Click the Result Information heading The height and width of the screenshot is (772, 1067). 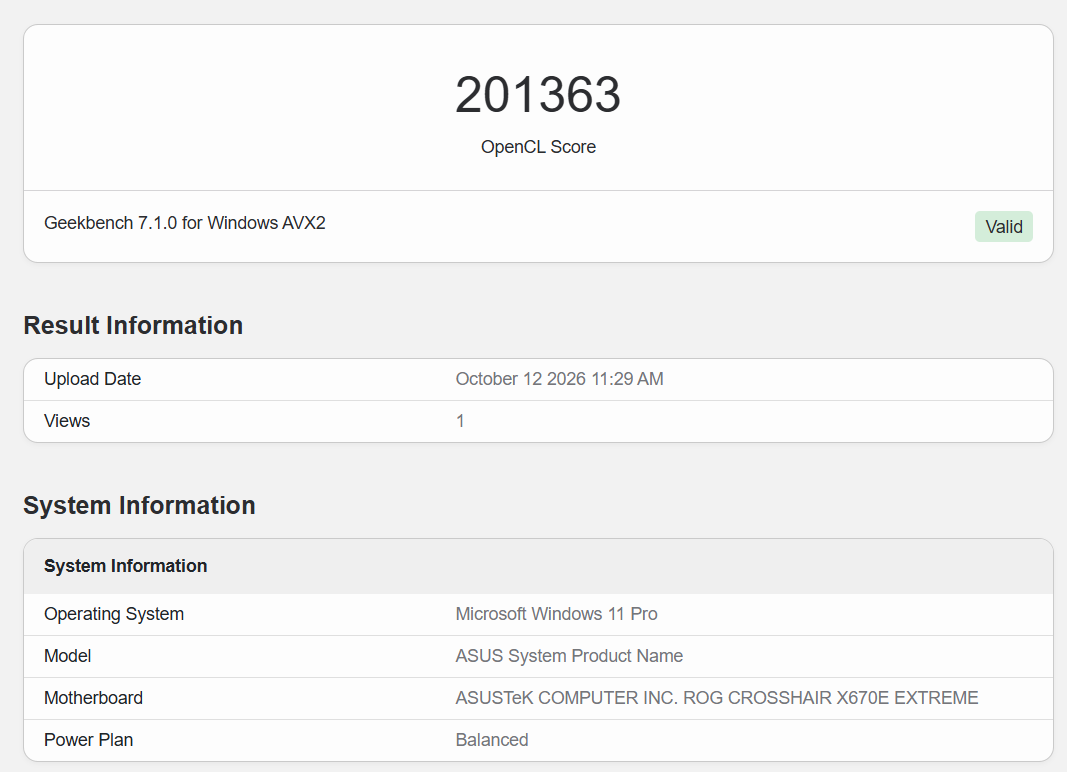(x=133, y=325)
